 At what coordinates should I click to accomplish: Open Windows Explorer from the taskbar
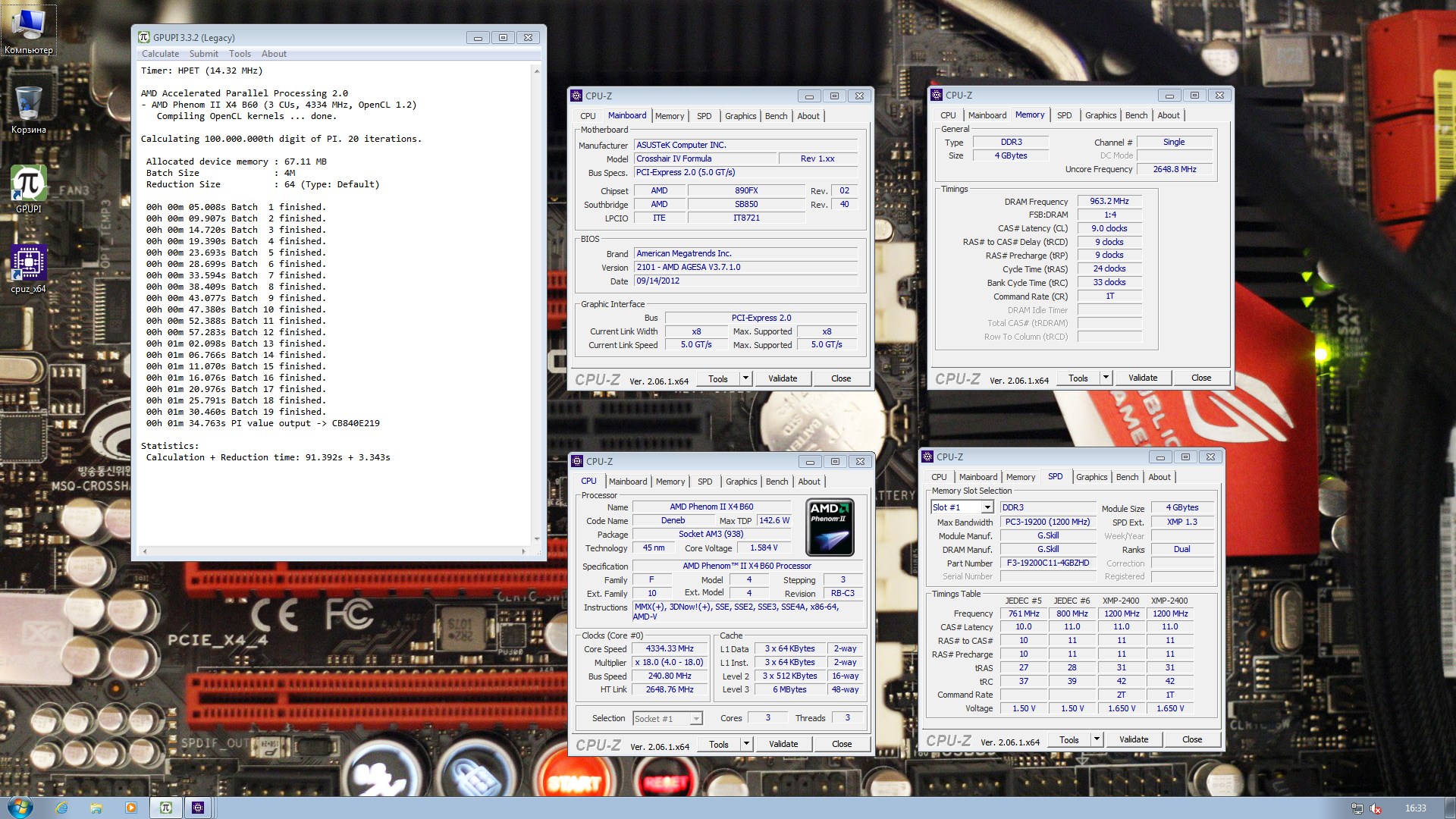(96, 808)
